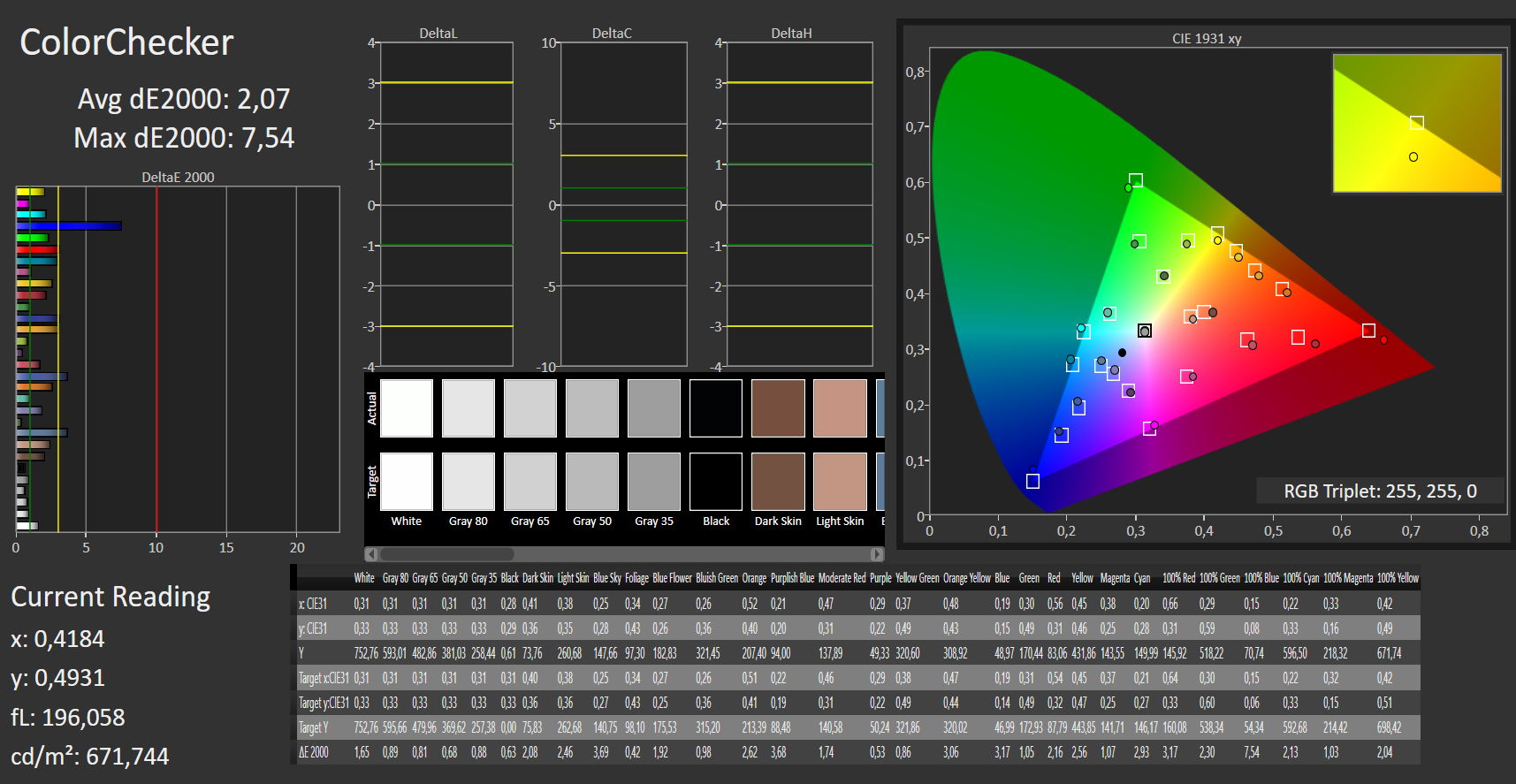Screen dimensions: 1516x784
Task: Click the Target Gray 65 swatch
Action: (x=530, y=482)
